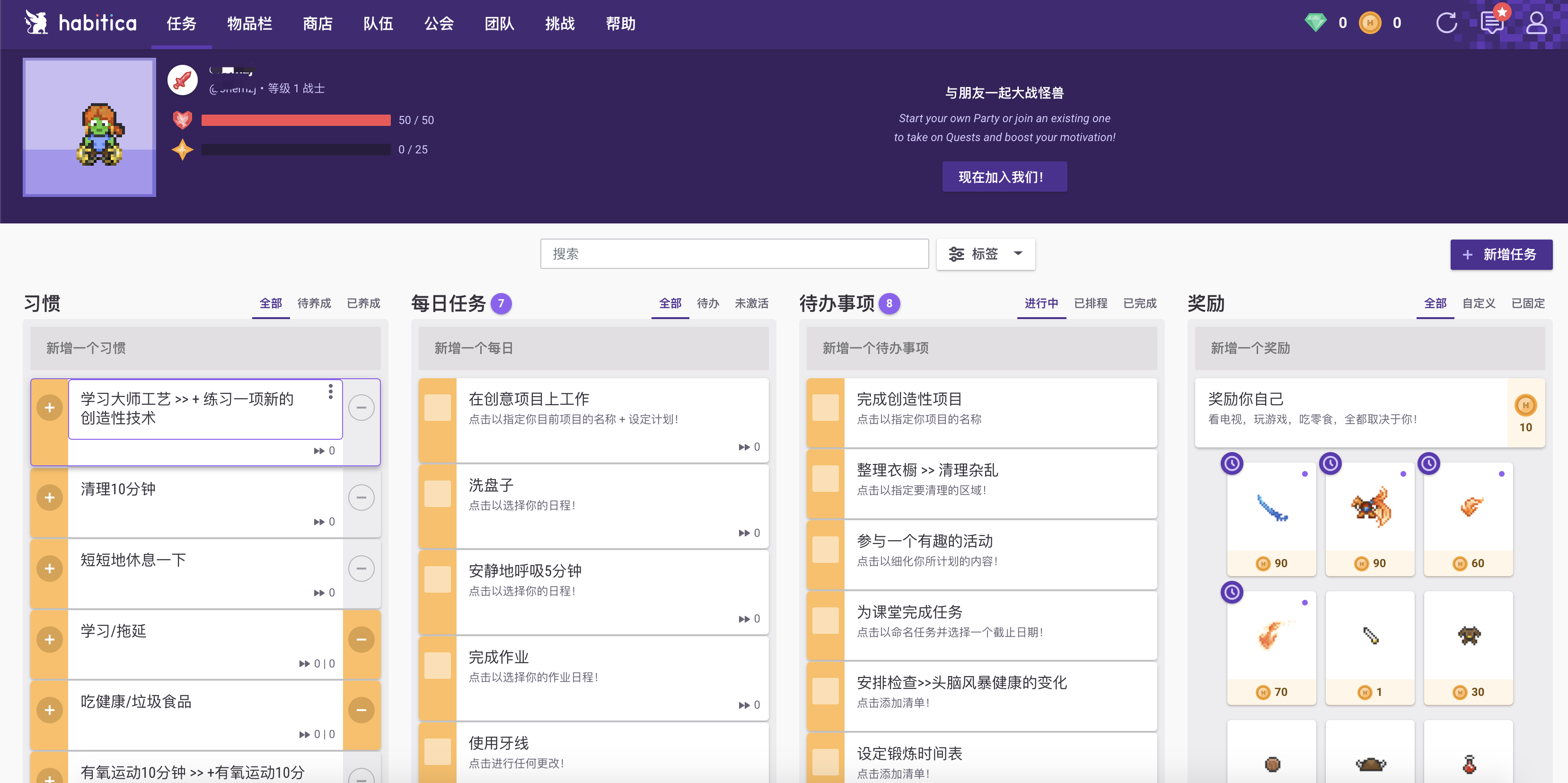Expand the 标签 tags filter dropdown
The height and width of the screenshot is (783, 1568).
(985, 254)
